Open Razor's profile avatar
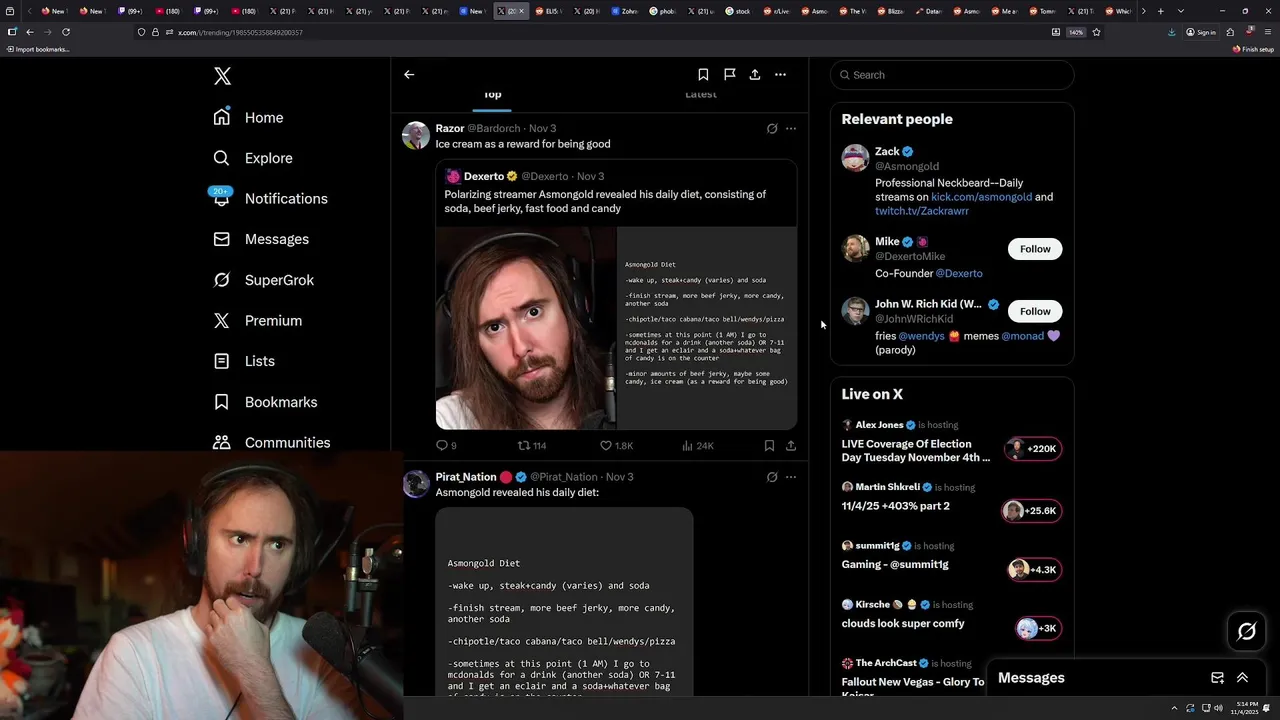The width and height of the screenshot is (1280, 720). coord(416,135)
